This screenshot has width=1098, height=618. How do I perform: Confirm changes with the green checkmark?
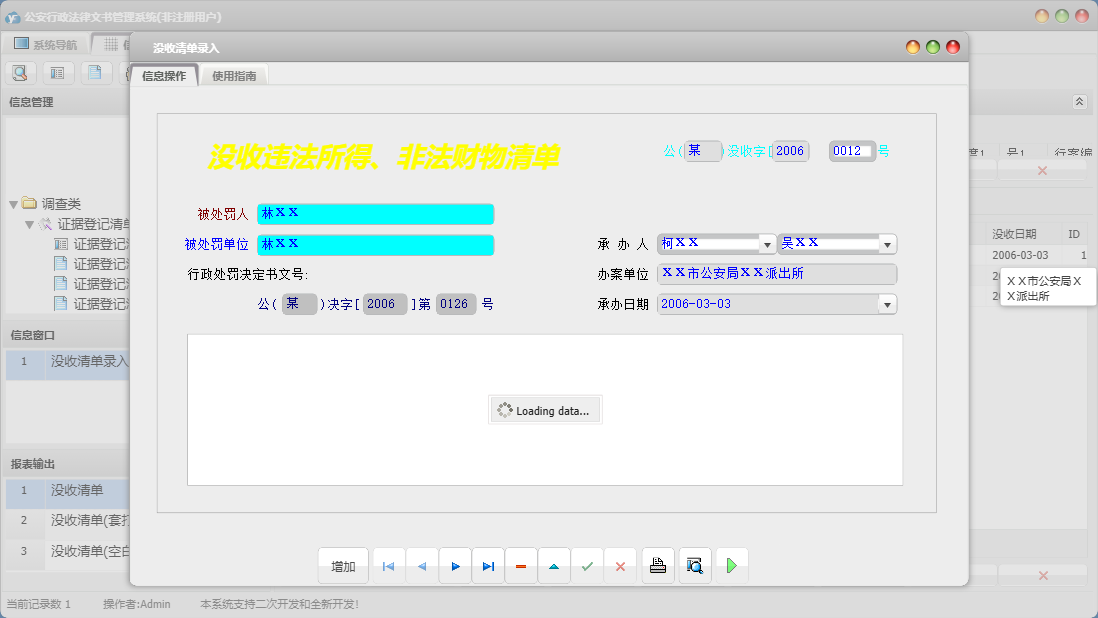pos(587,566)
